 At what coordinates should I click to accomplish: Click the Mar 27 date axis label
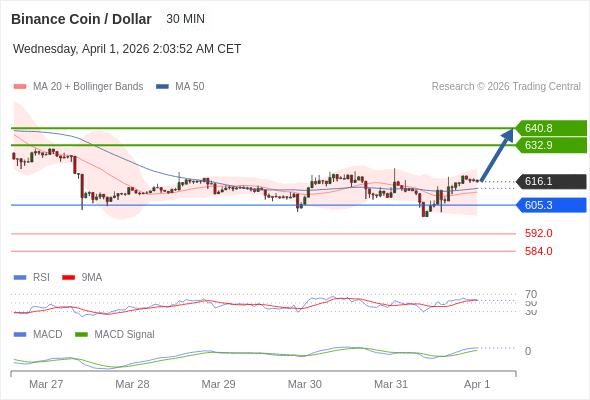click(x=46, y=384)
